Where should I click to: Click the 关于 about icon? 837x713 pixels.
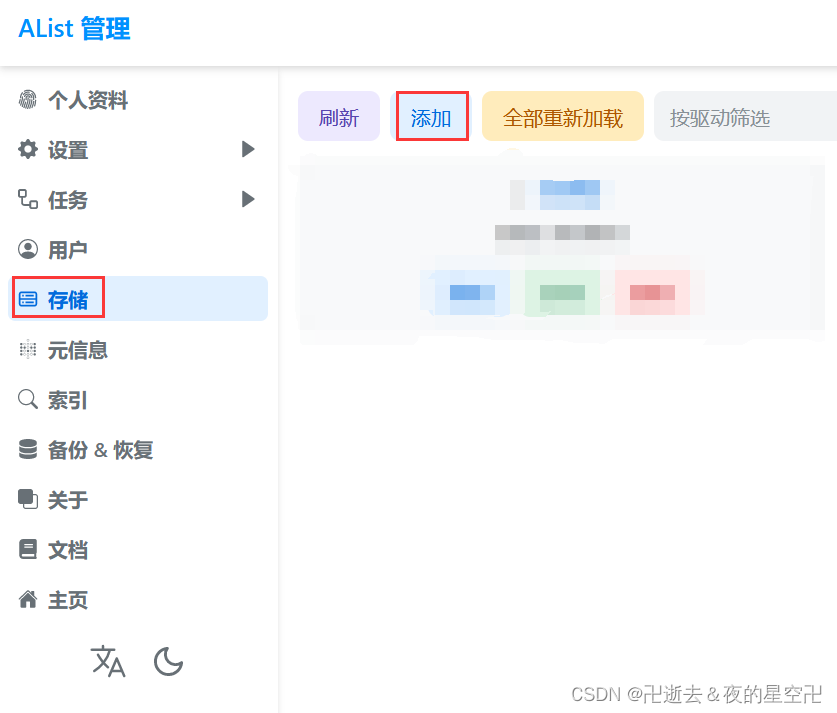[28, 499]
